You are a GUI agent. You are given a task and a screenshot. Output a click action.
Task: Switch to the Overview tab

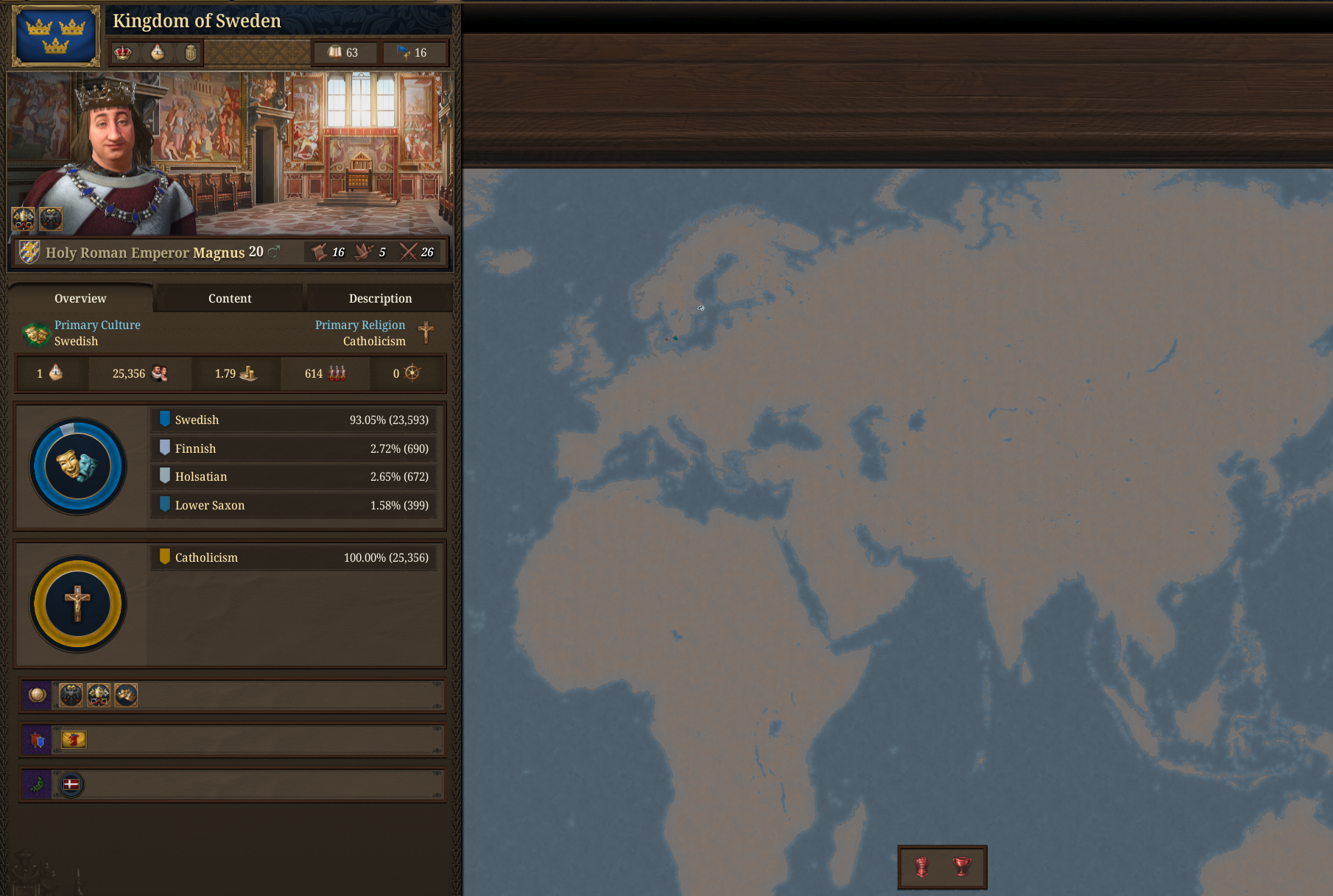click(80, 298)
